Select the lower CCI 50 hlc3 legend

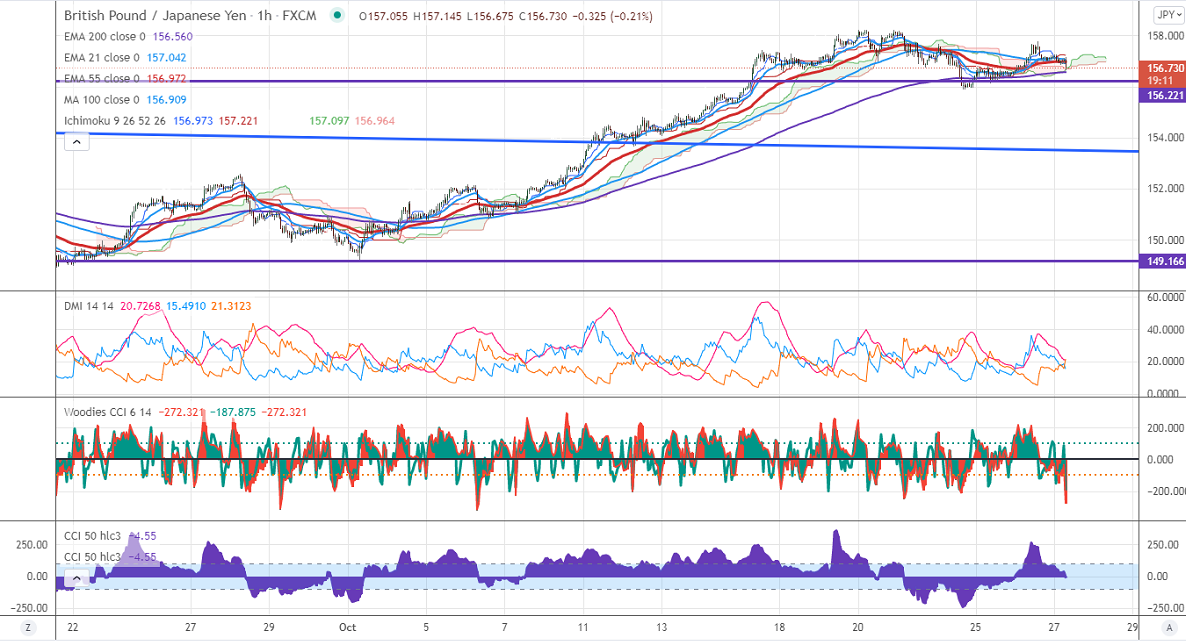(92, 557)
